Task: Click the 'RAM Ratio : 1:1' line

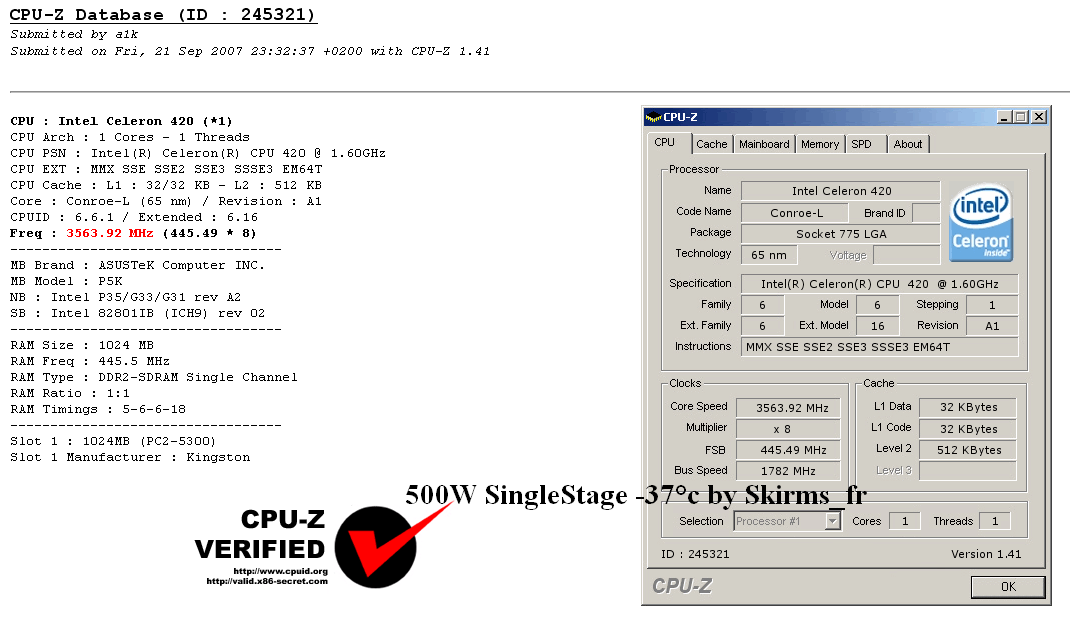Action: [70, 394]
